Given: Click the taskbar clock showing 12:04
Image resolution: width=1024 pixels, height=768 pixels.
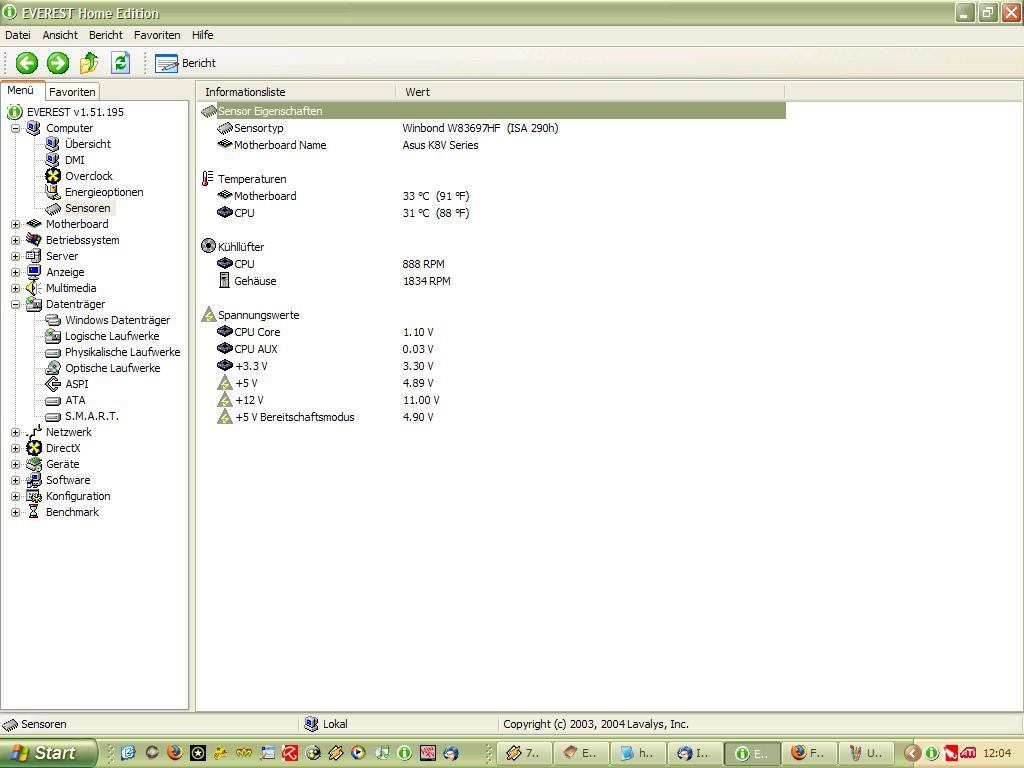Looking at the screenshot, I should (x=997, y=753).
